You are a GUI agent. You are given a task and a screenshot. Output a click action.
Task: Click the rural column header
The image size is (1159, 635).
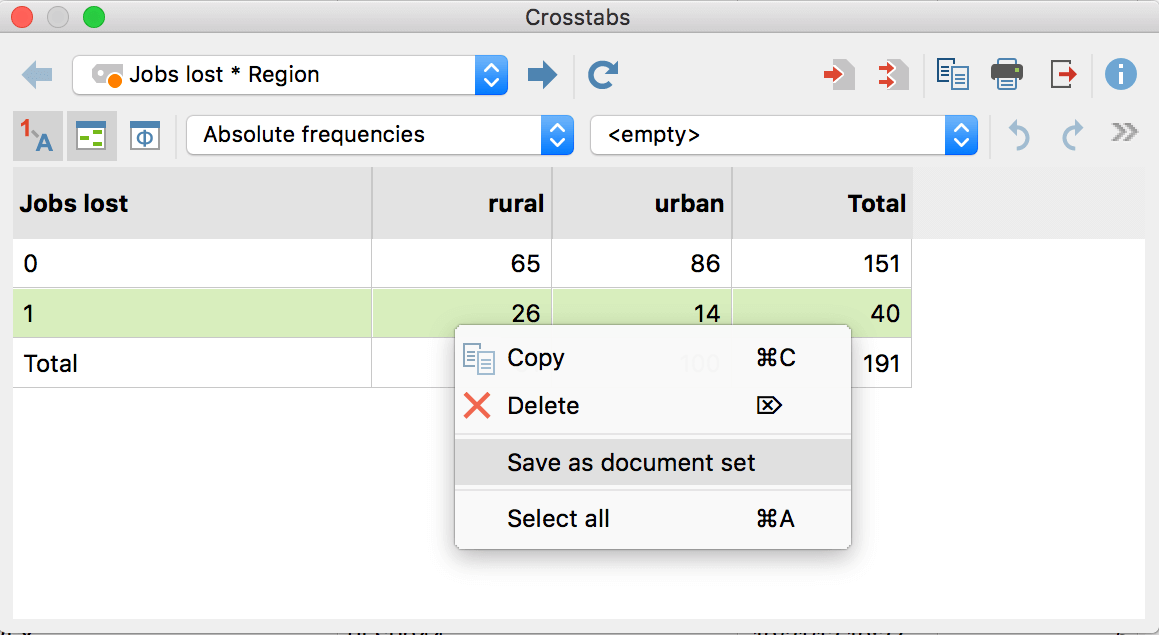[462, 203]
